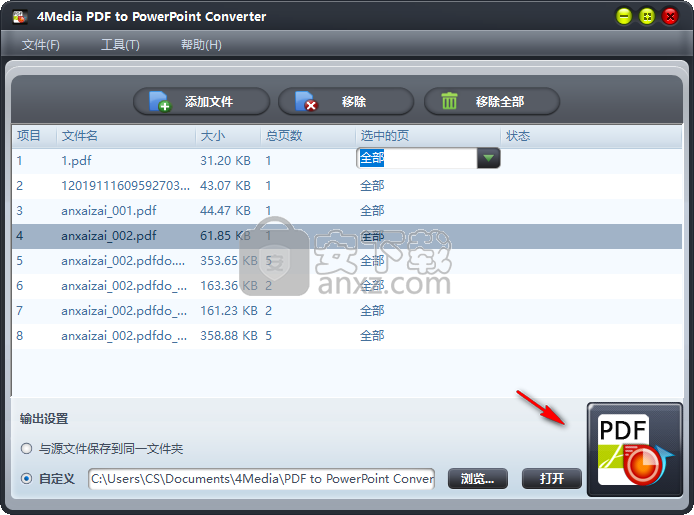
Task: Select the 163.36 KB file row
Action: point(347,286)
